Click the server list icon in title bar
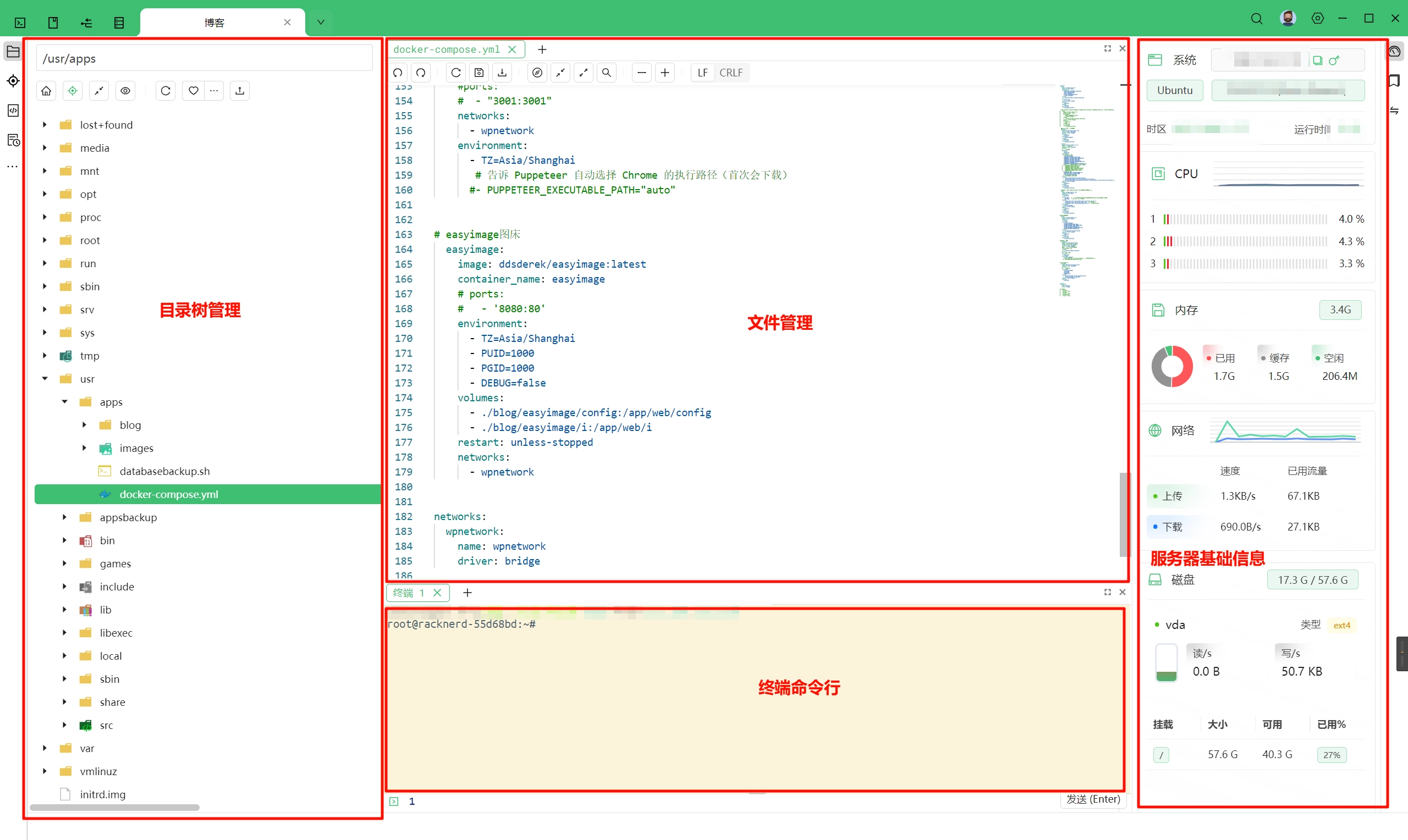The width and height of the screenshot is (1408, 840). click(x=119, y=23)
